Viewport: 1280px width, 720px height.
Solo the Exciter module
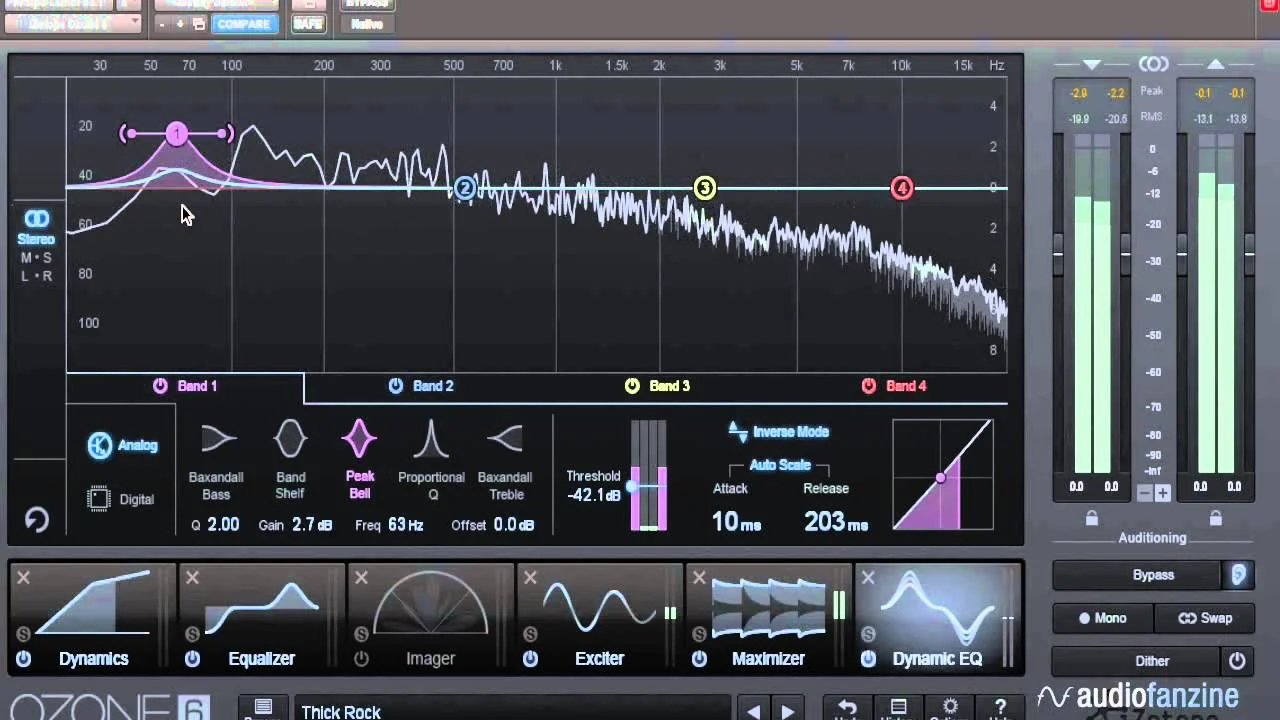pyautogui.click(x=530, y=634)
